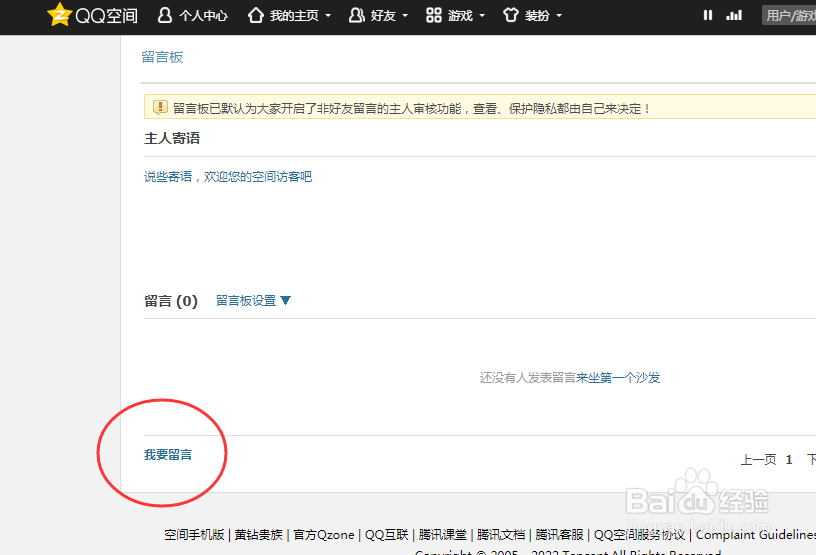Click the QQ空间 star logo
816x555 pixels.
coord(59,15)
